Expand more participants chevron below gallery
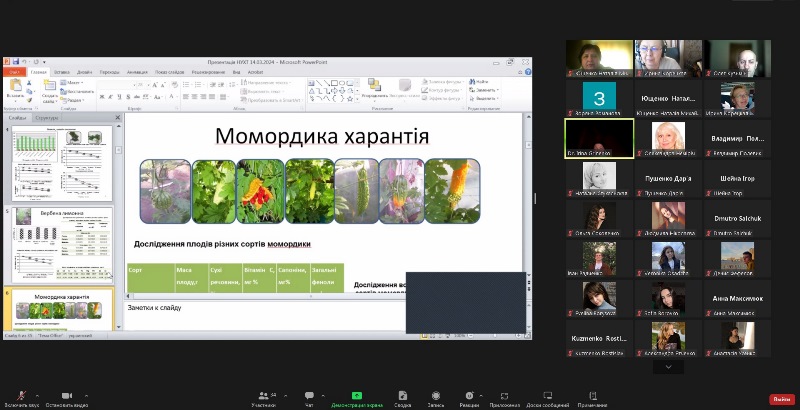The image size is (800, 410). point(668,367)
